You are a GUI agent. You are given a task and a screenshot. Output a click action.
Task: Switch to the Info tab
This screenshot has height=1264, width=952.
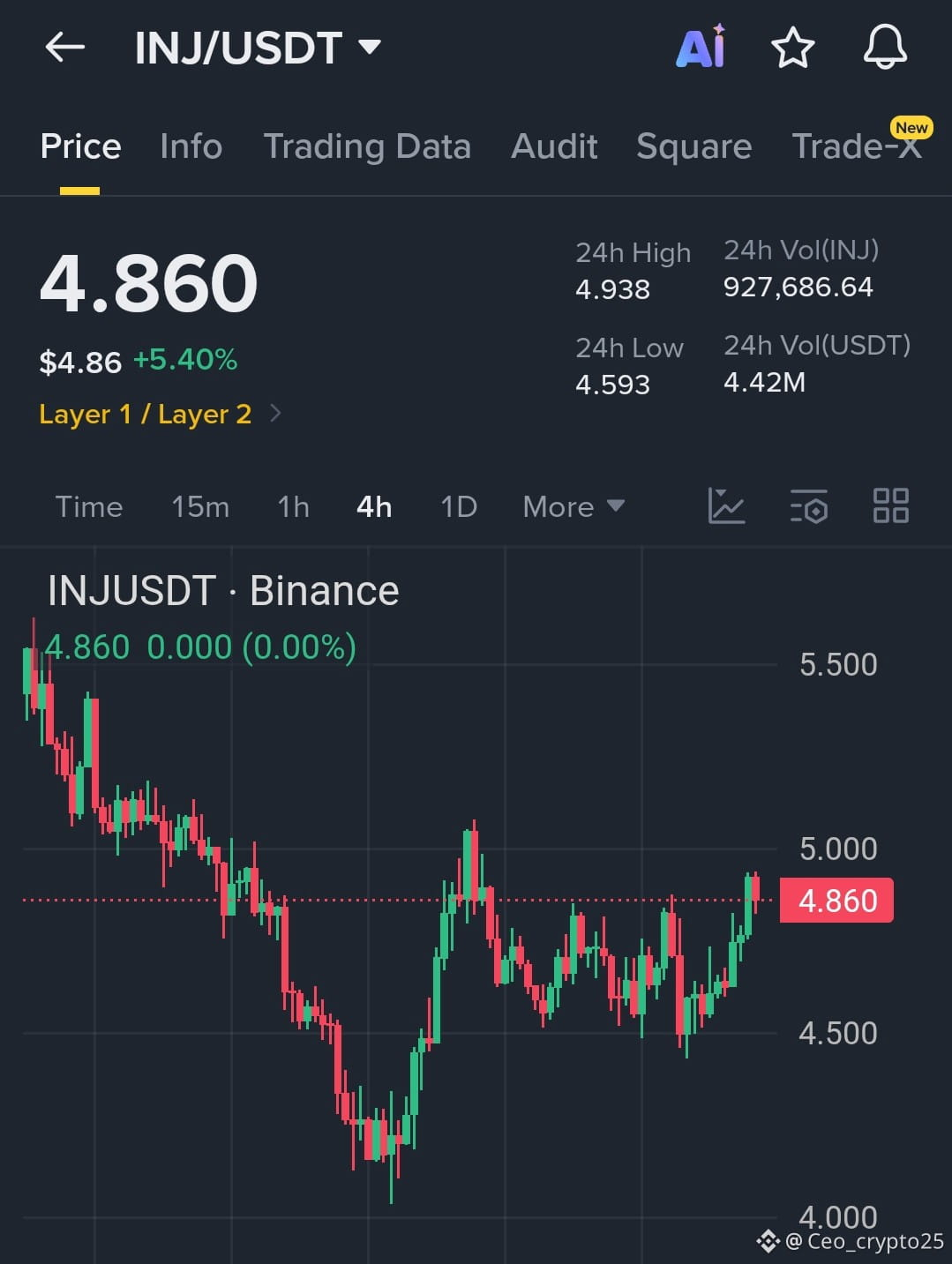pyautogui.click(x=191, y=146)
